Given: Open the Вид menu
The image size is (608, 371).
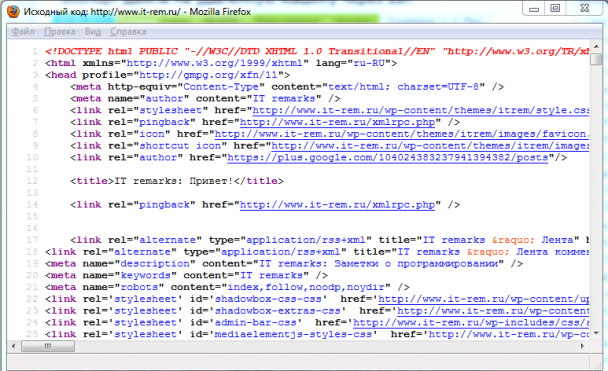Looking at the screenshot, I should click(x=93, y=31).
